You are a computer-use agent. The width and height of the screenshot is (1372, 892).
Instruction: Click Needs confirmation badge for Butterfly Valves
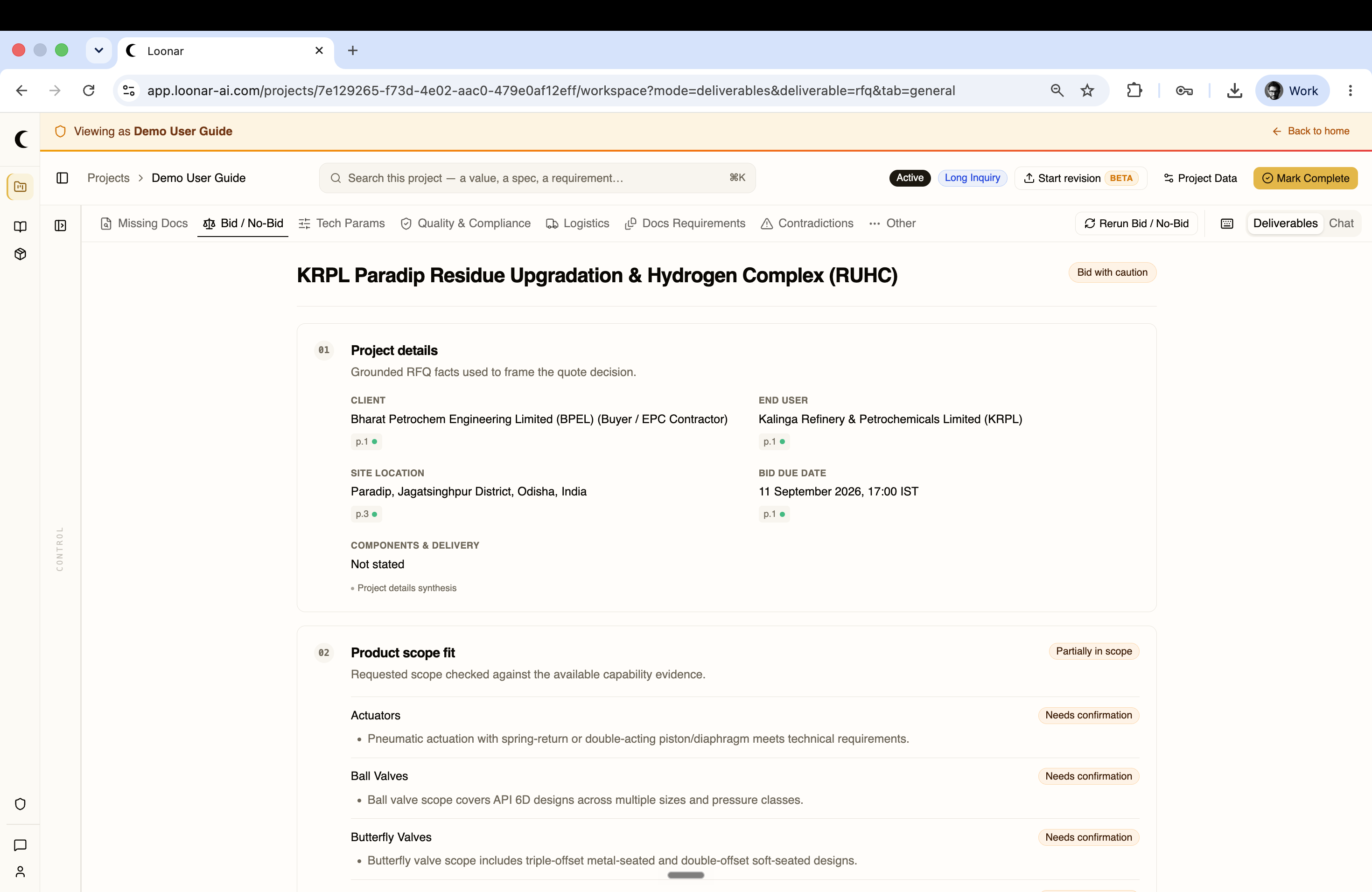coord(1088,837)
